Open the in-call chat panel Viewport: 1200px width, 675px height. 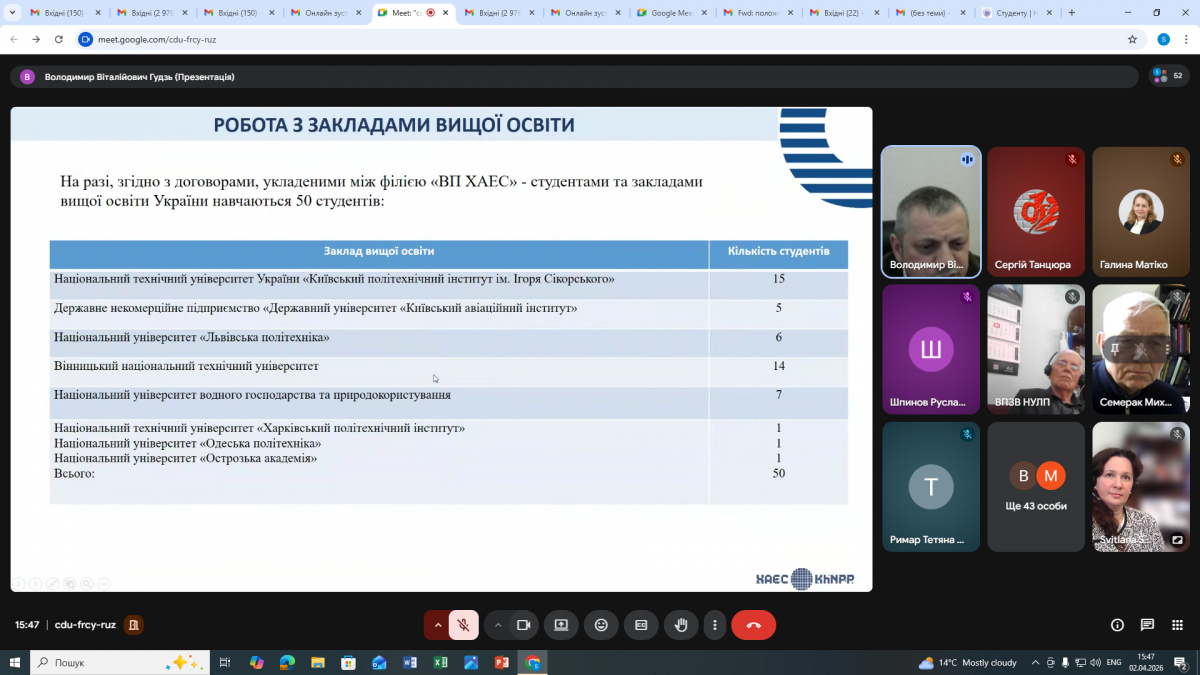(1147, 625)
